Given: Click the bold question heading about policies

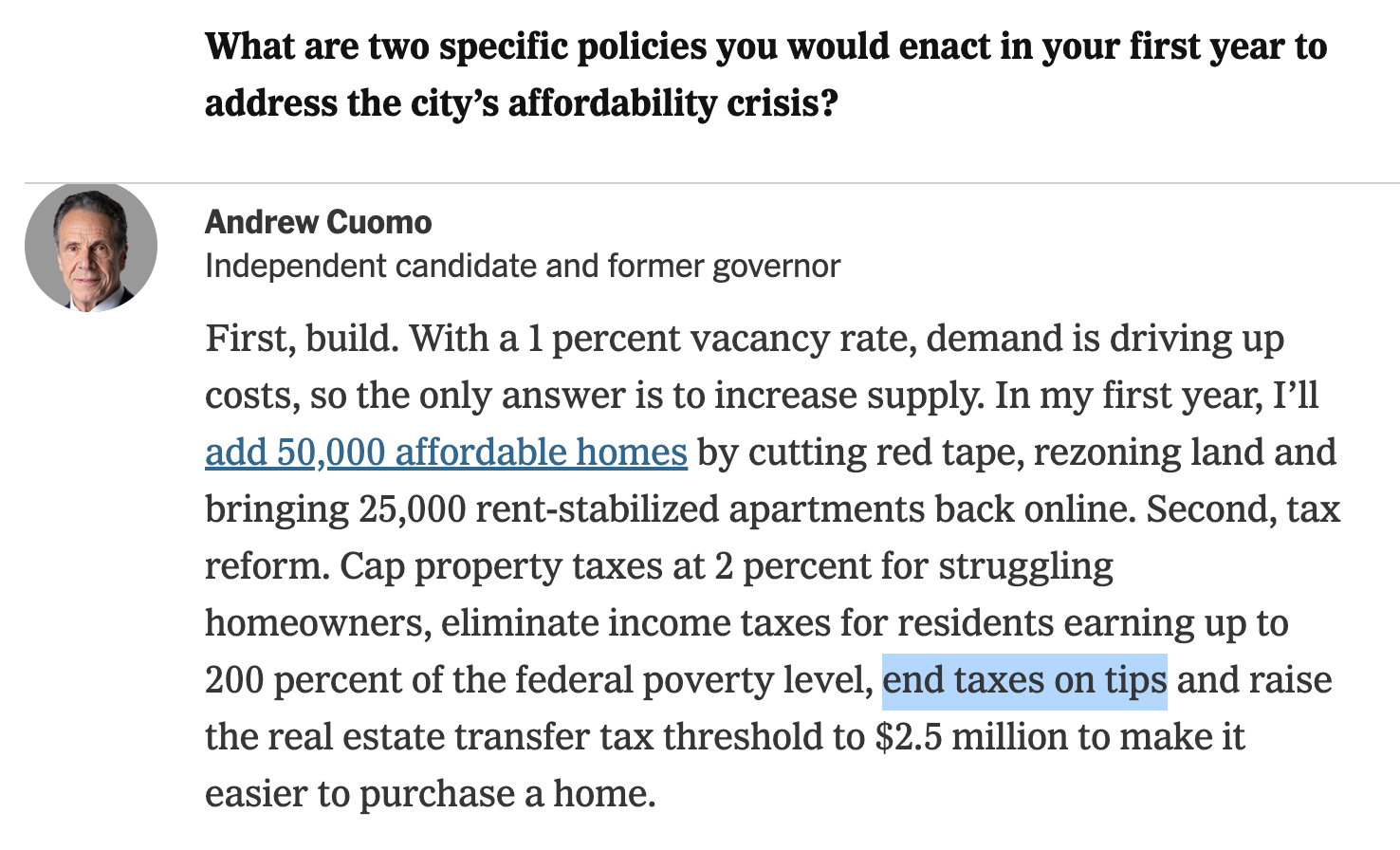Looking at the screenshot, I should [765, 74].
